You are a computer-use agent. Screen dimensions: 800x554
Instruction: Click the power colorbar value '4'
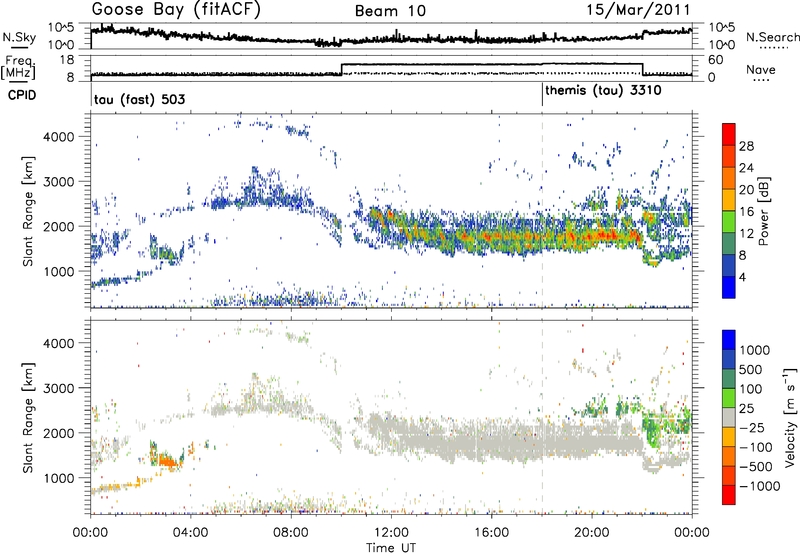point(742,277)
